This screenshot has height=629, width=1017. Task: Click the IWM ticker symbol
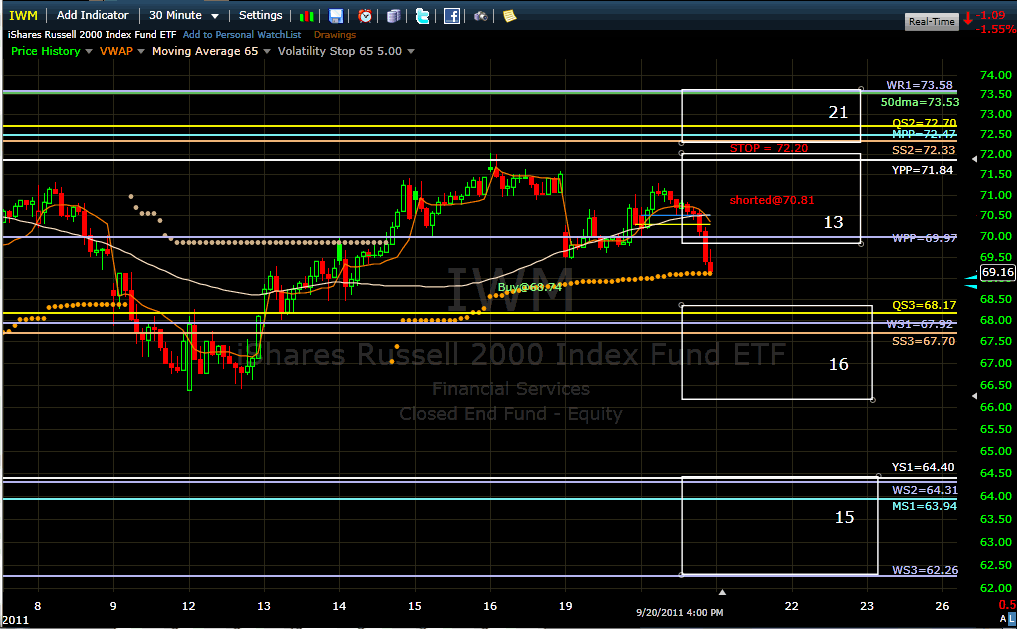click(x=23, y=15)
